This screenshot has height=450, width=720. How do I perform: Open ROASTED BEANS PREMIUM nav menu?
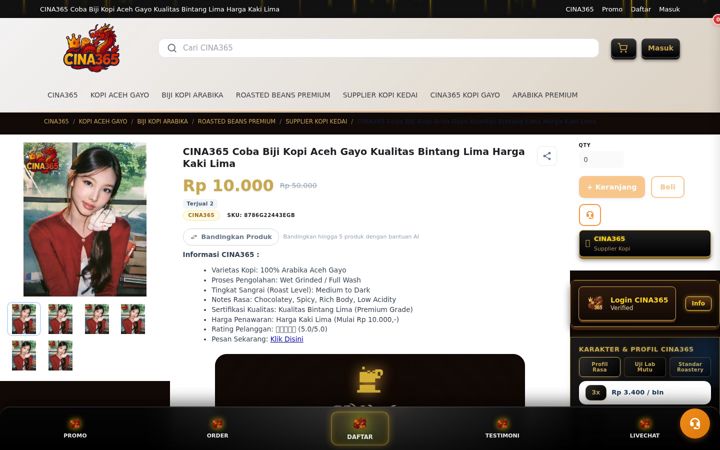click(x=283, y=95)
